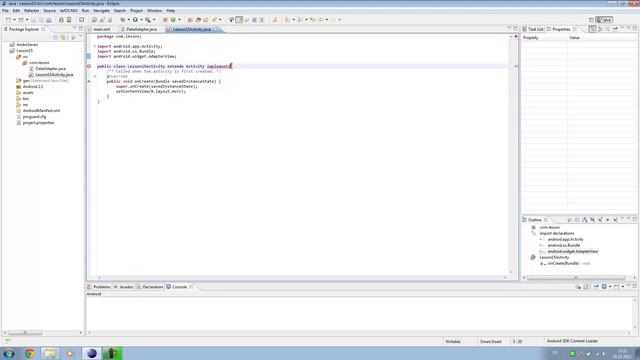The width and height of the screenshot is (640, 360).
Task: Open the Project menu
Action: tap(136, 11)
